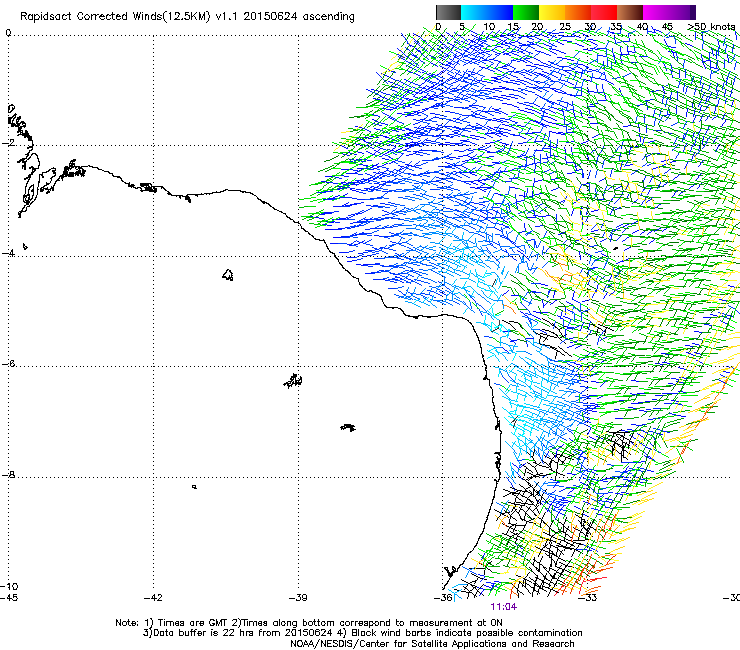740x650 pixels.
Task: Click the orange 25-30 knots legend swatch
Action: 578,12
